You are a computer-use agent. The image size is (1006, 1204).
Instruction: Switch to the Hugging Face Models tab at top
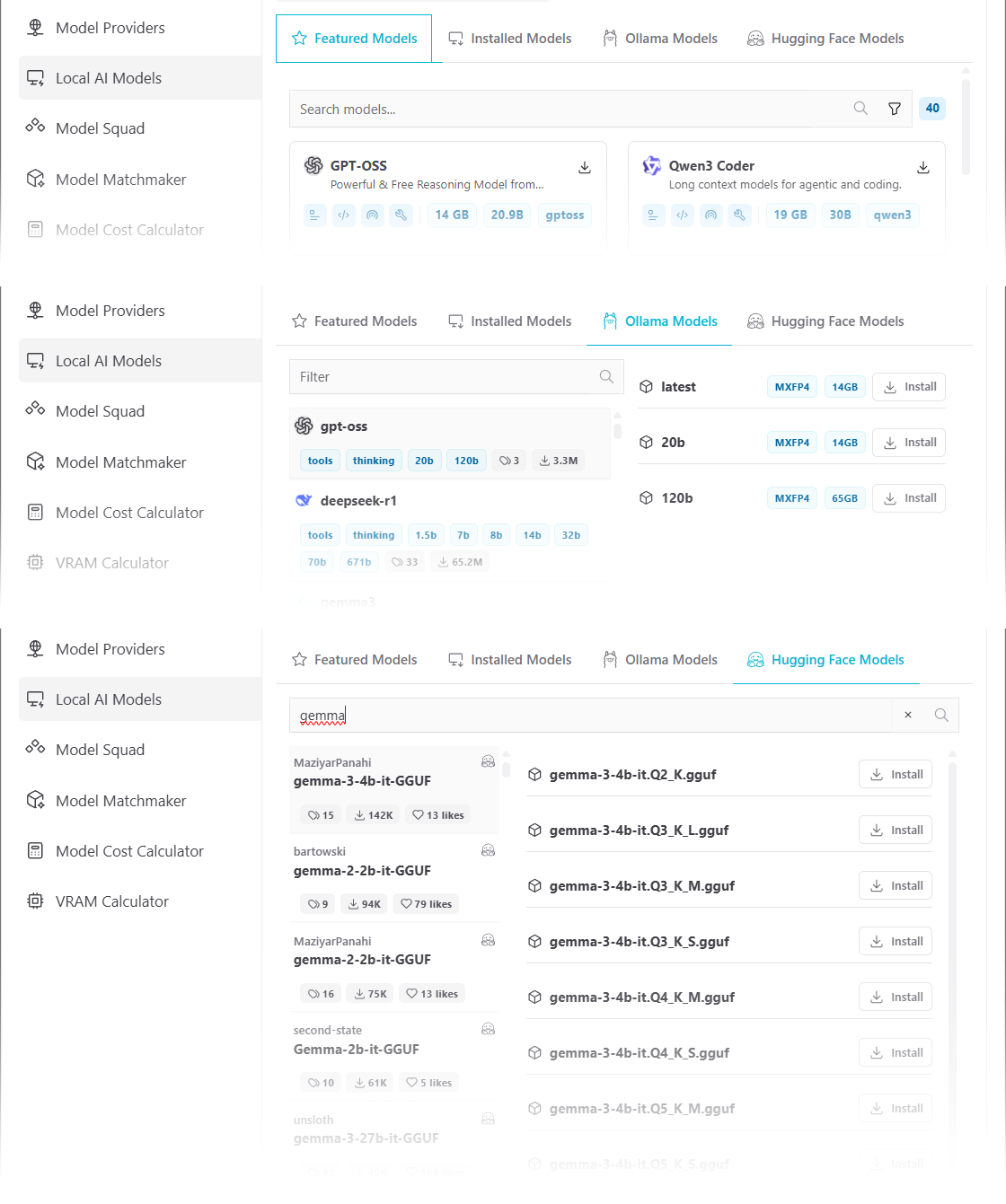tap(825, 39)
